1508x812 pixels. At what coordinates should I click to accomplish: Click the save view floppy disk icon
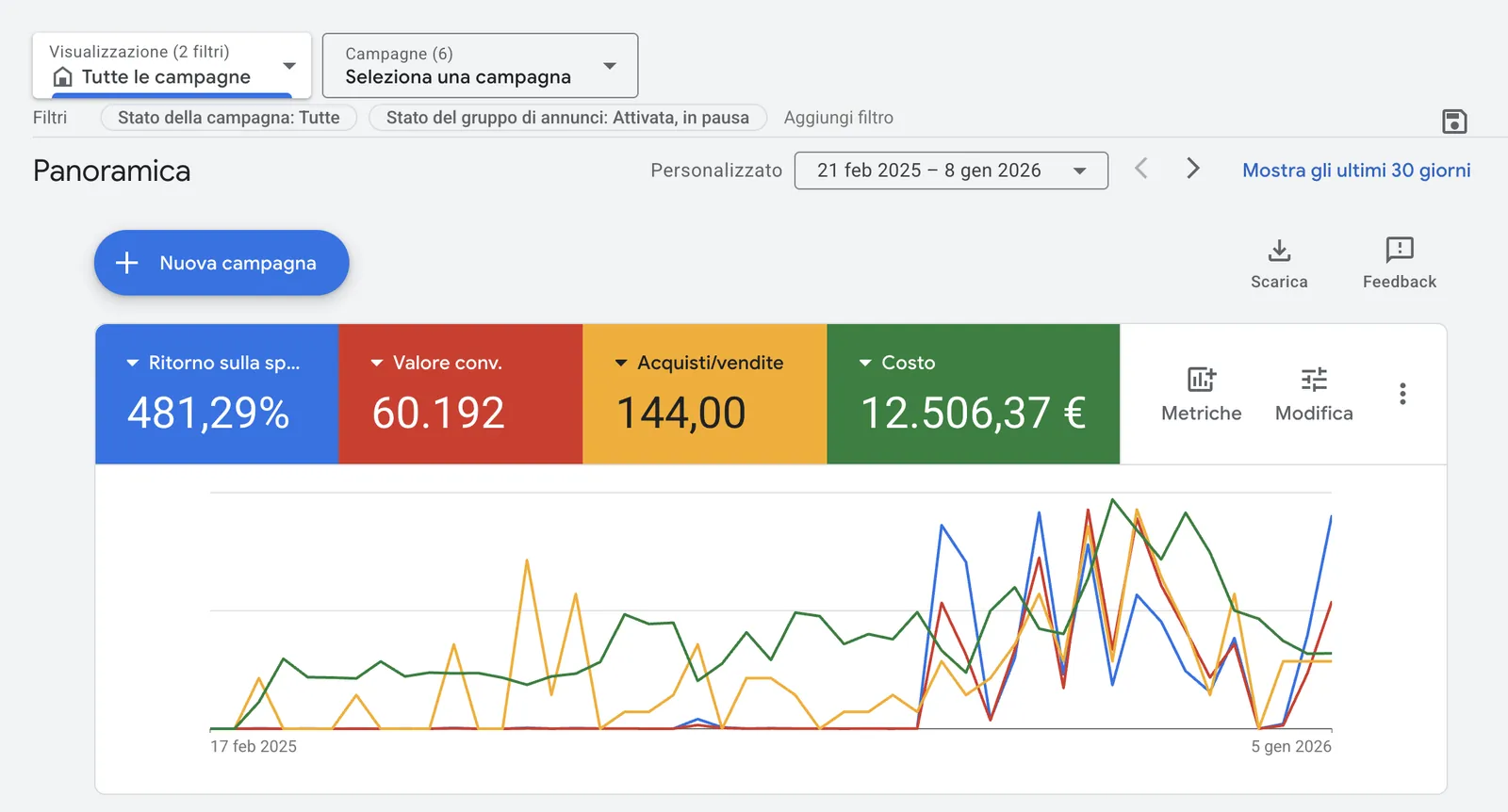(x=1454, y=122)
